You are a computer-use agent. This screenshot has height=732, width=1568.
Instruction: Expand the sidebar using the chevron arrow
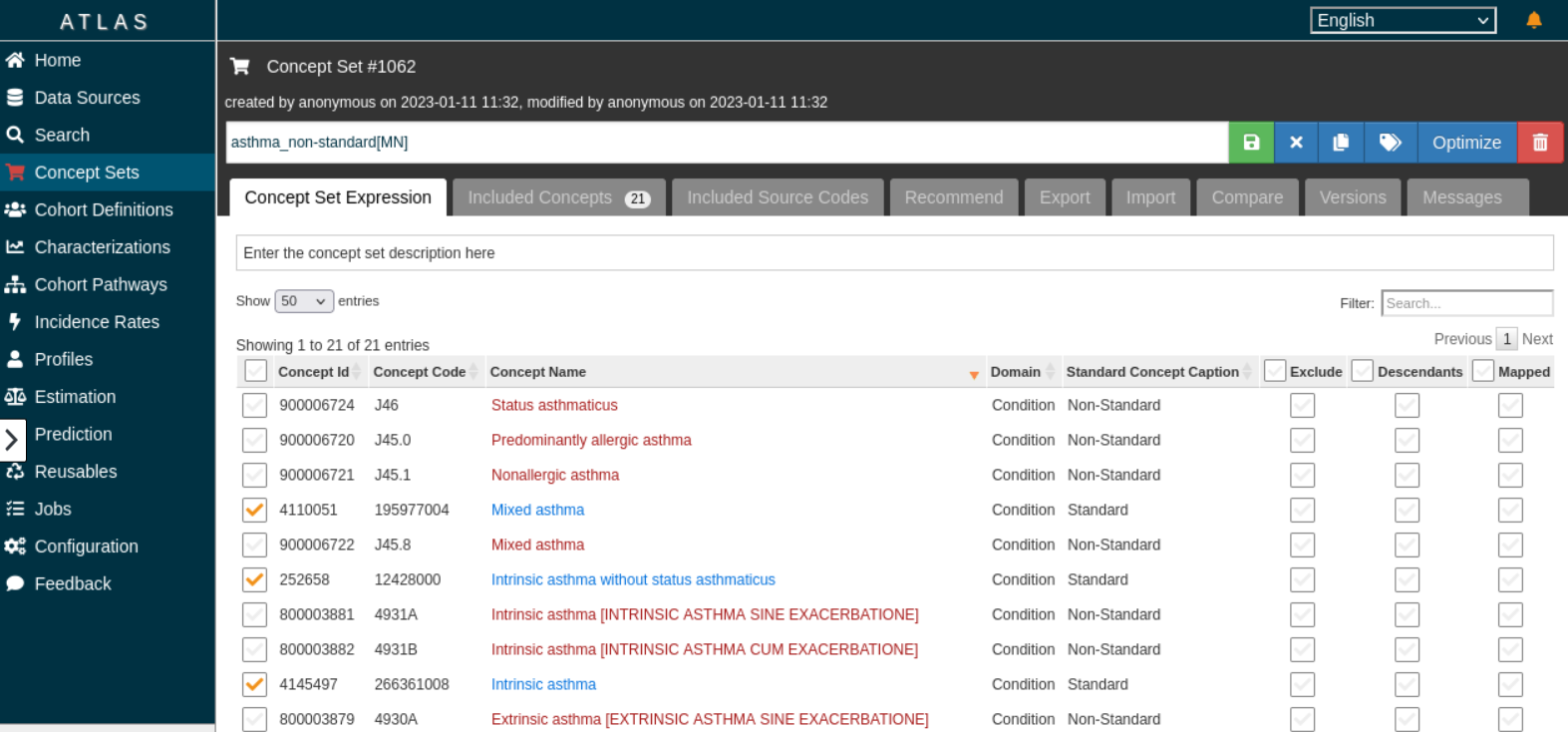(x=12, y=439)
